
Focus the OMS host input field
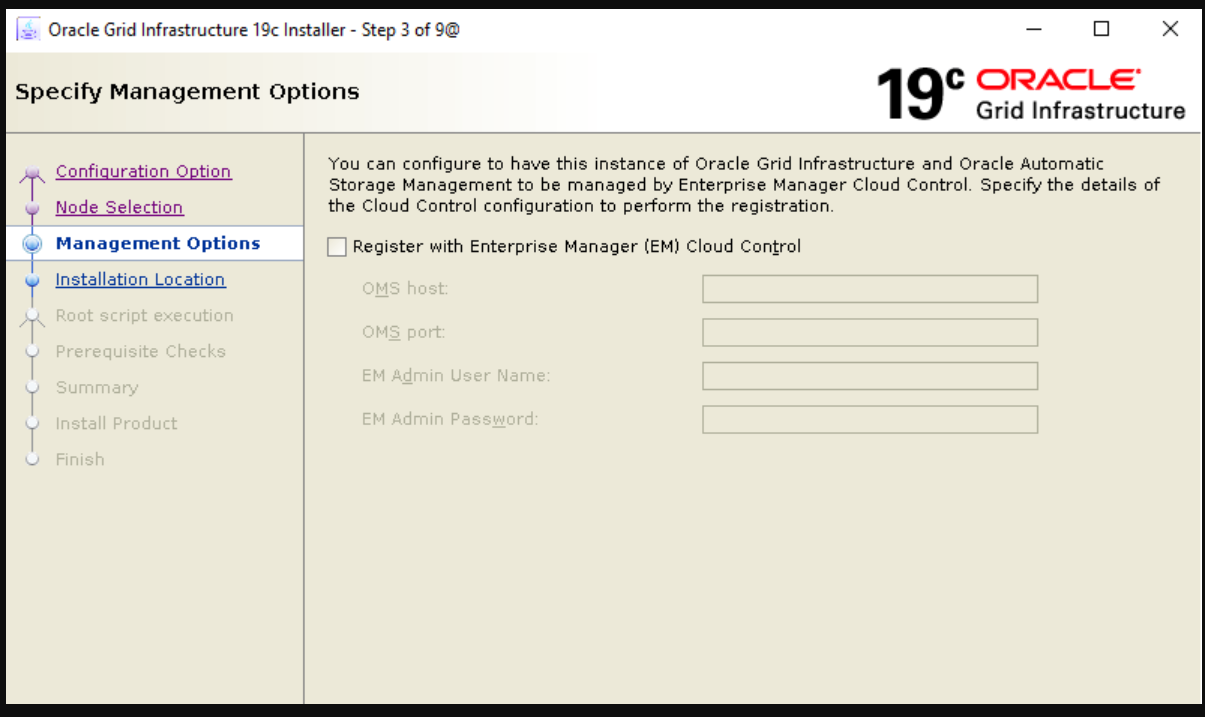[x=870, y=289]
